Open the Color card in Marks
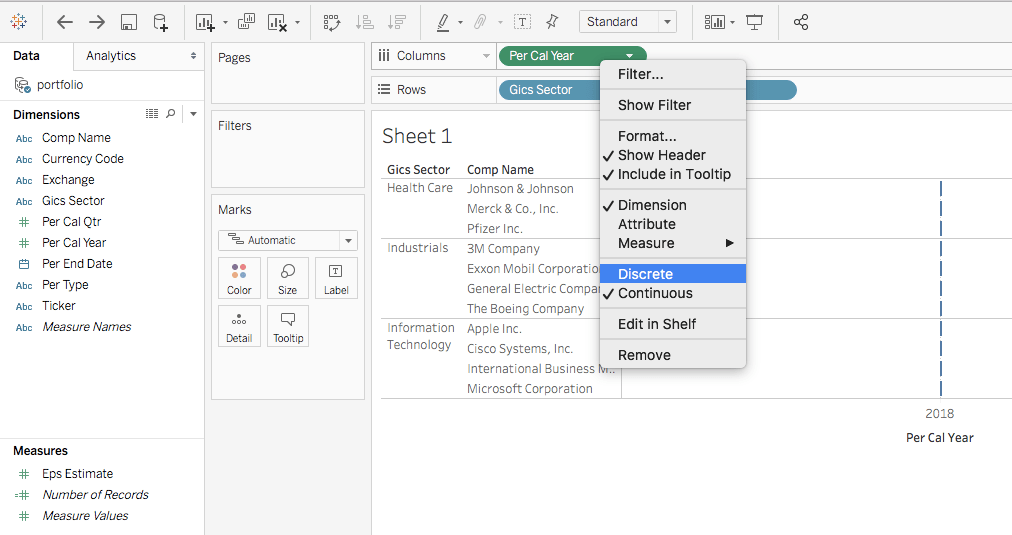This screenshot has height=535, width=1012. pyautogui.click(x=239, y=278)
